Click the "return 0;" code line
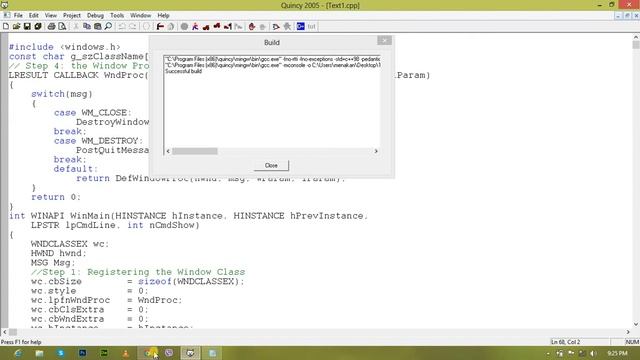This screenshot has width=640, height=360. pos(56,197)
